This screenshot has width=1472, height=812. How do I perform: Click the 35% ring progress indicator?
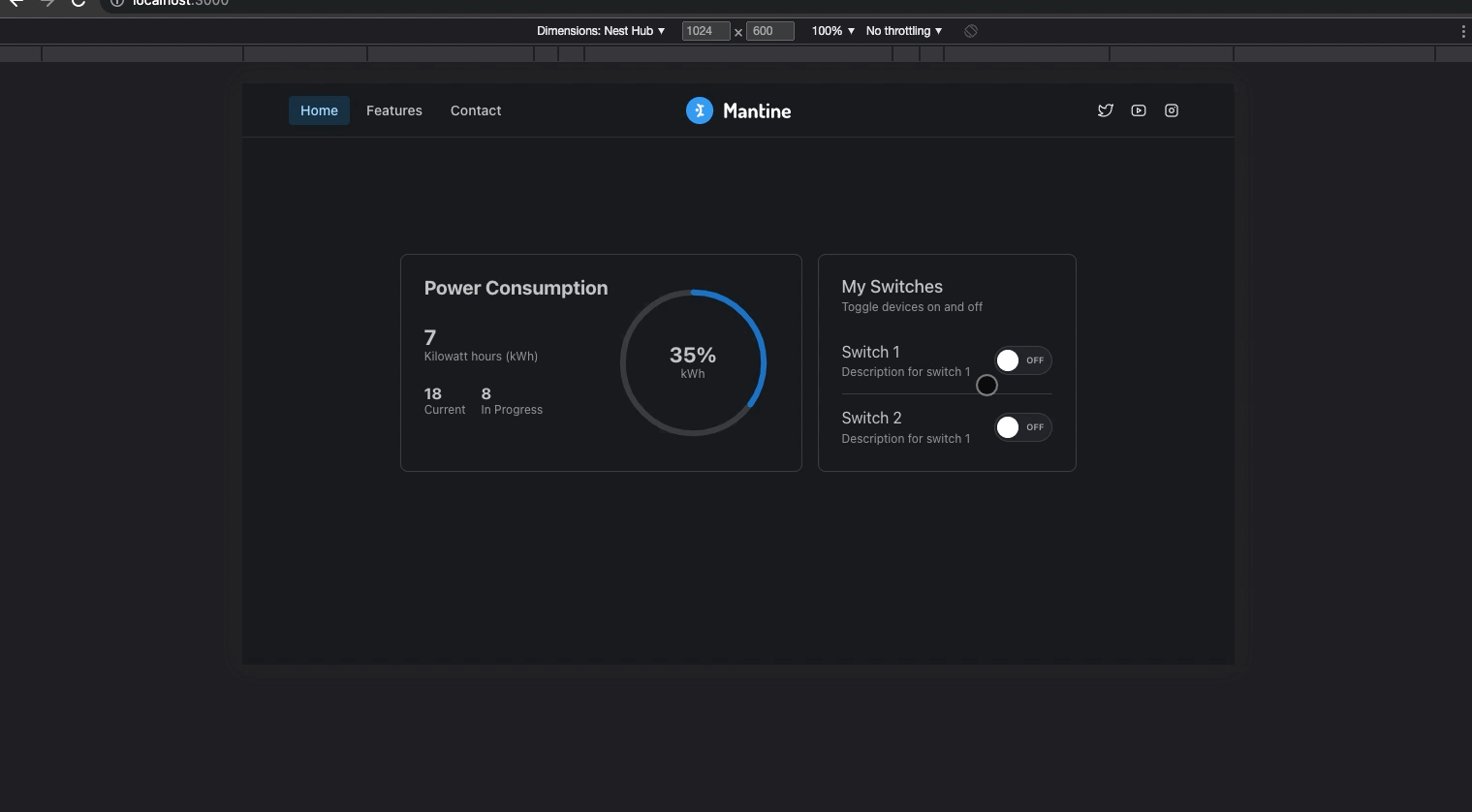[x=693, y=362]
